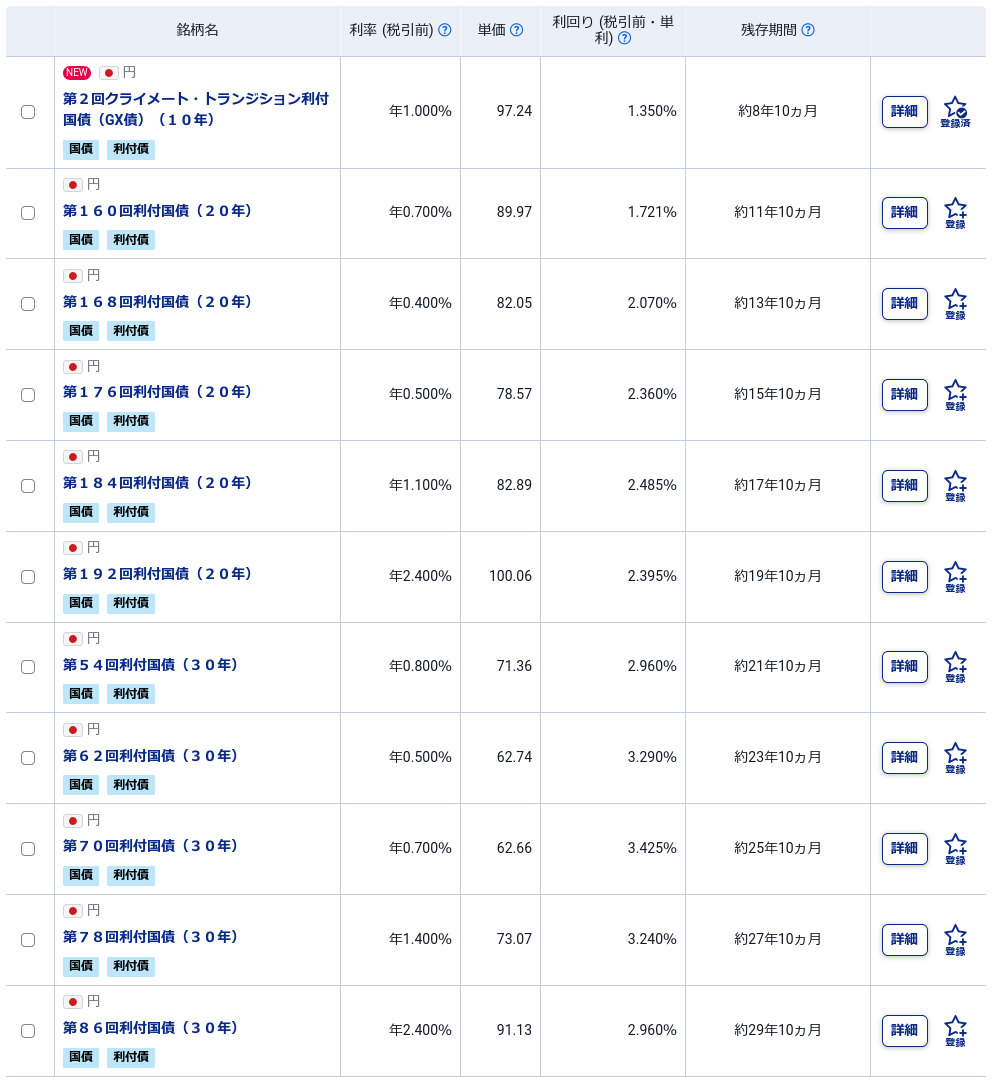Click the 利付債 tag under 第160回利付国債
998x1086 pixels.
[x=131, y=240]
